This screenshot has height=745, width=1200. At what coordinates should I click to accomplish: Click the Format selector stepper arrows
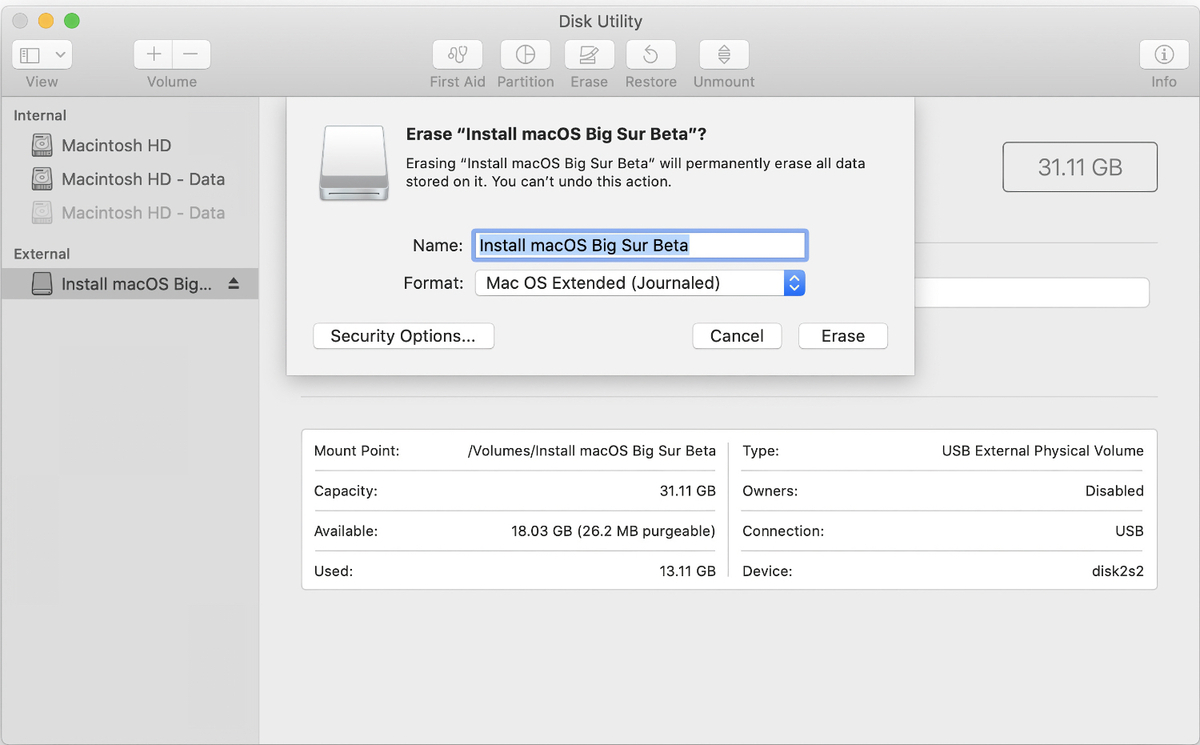point(794,283)
